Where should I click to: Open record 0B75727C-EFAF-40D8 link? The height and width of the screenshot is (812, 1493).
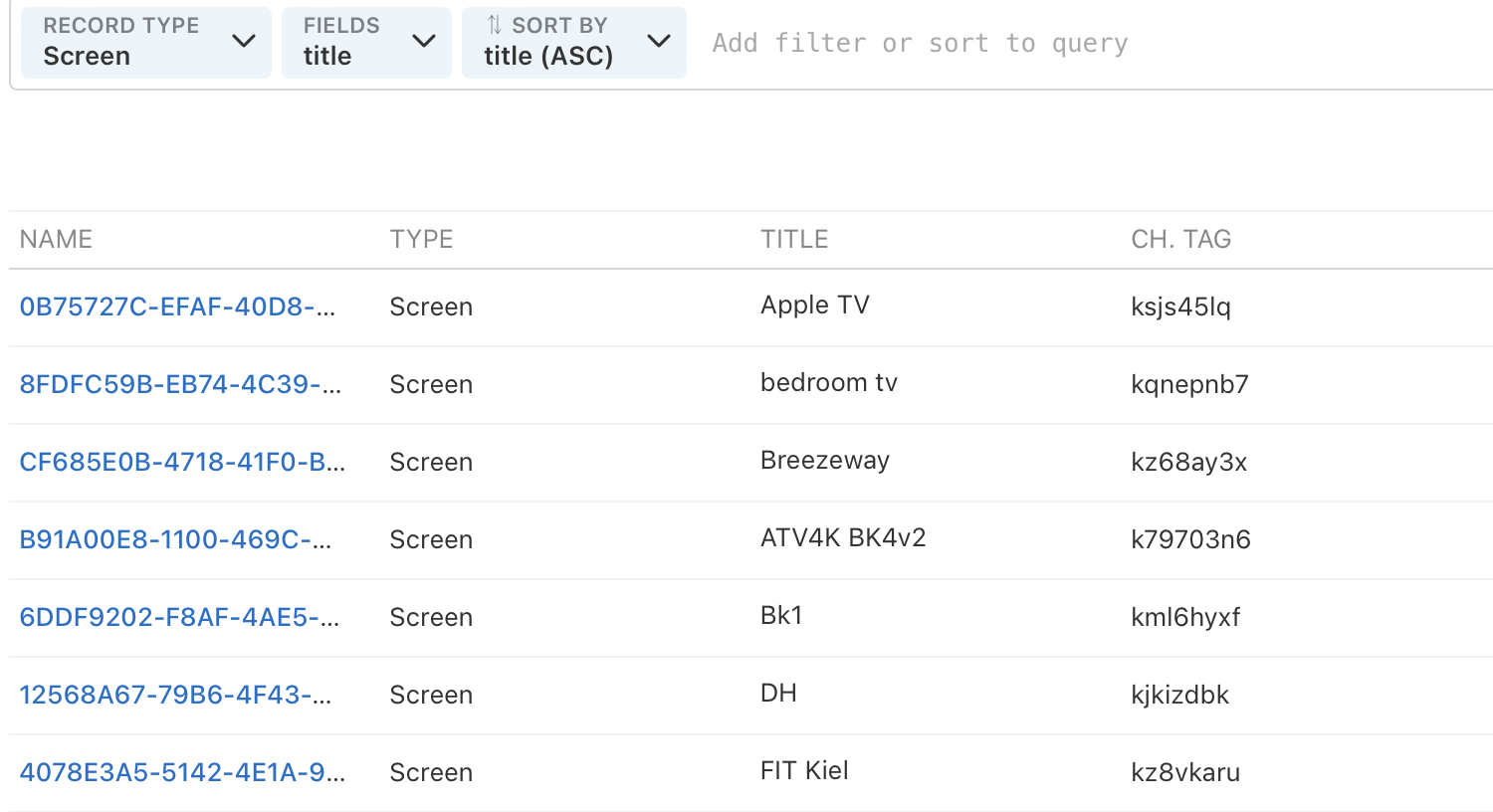pyautogui.click(x=177, y=306)
